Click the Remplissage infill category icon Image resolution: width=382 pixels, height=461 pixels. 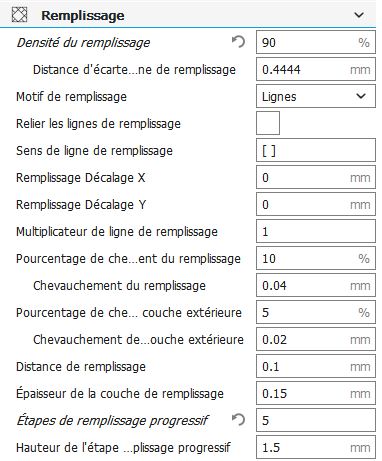pyautogui.click(x=19, y=15)
